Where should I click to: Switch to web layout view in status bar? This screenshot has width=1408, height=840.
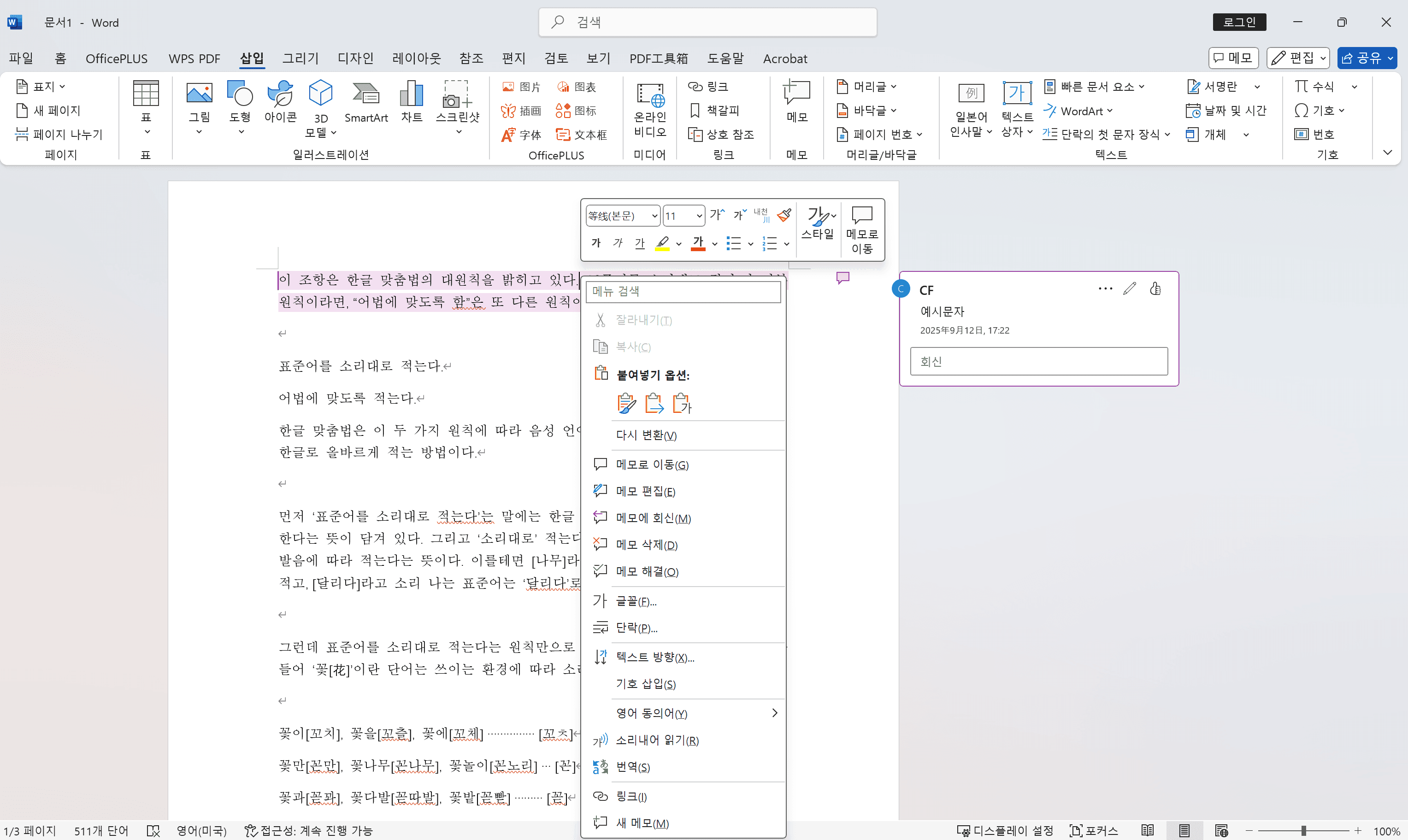(x=1221, y=830)
